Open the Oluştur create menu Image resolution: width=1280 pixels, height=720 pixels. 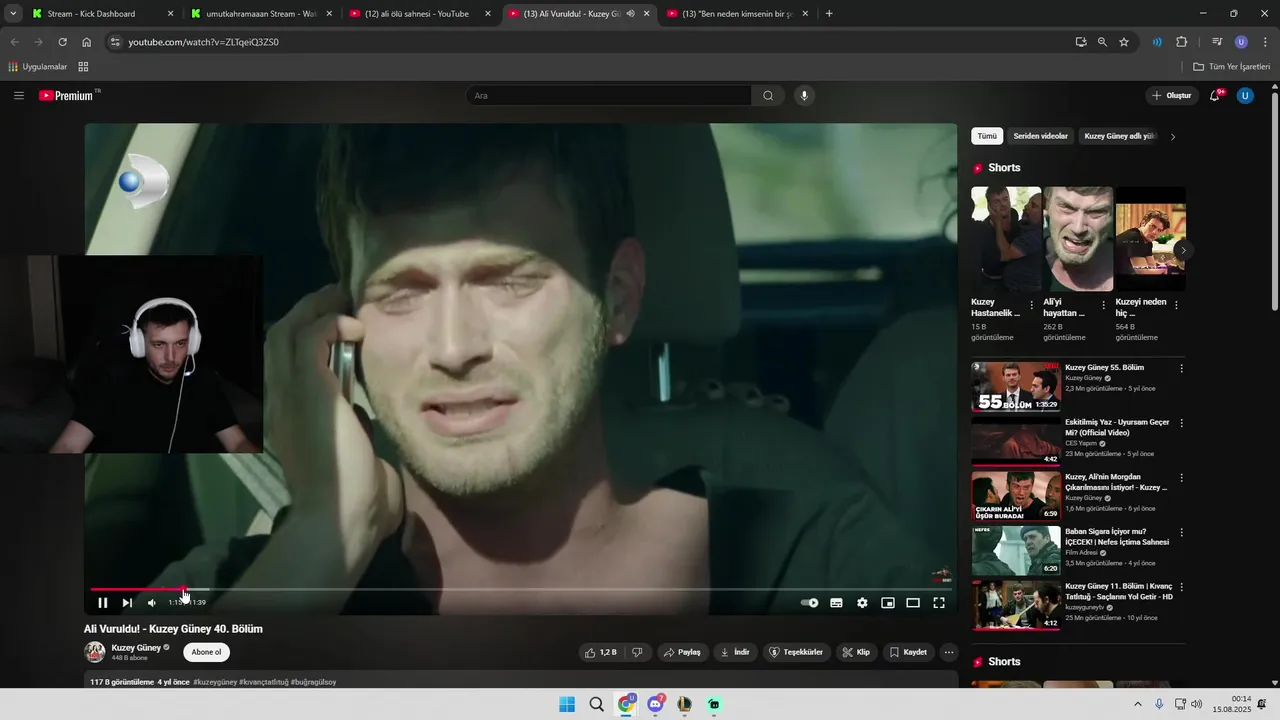(x=1171, y=96)
